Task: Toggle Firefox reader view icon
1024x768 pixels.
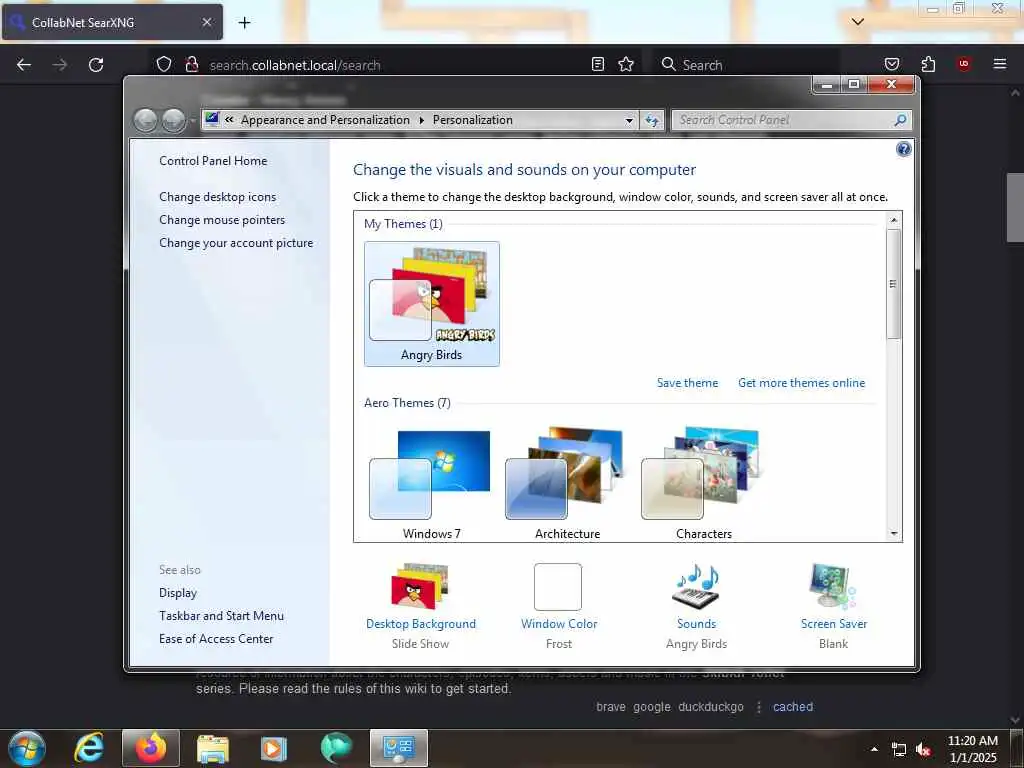Action: 598,64
